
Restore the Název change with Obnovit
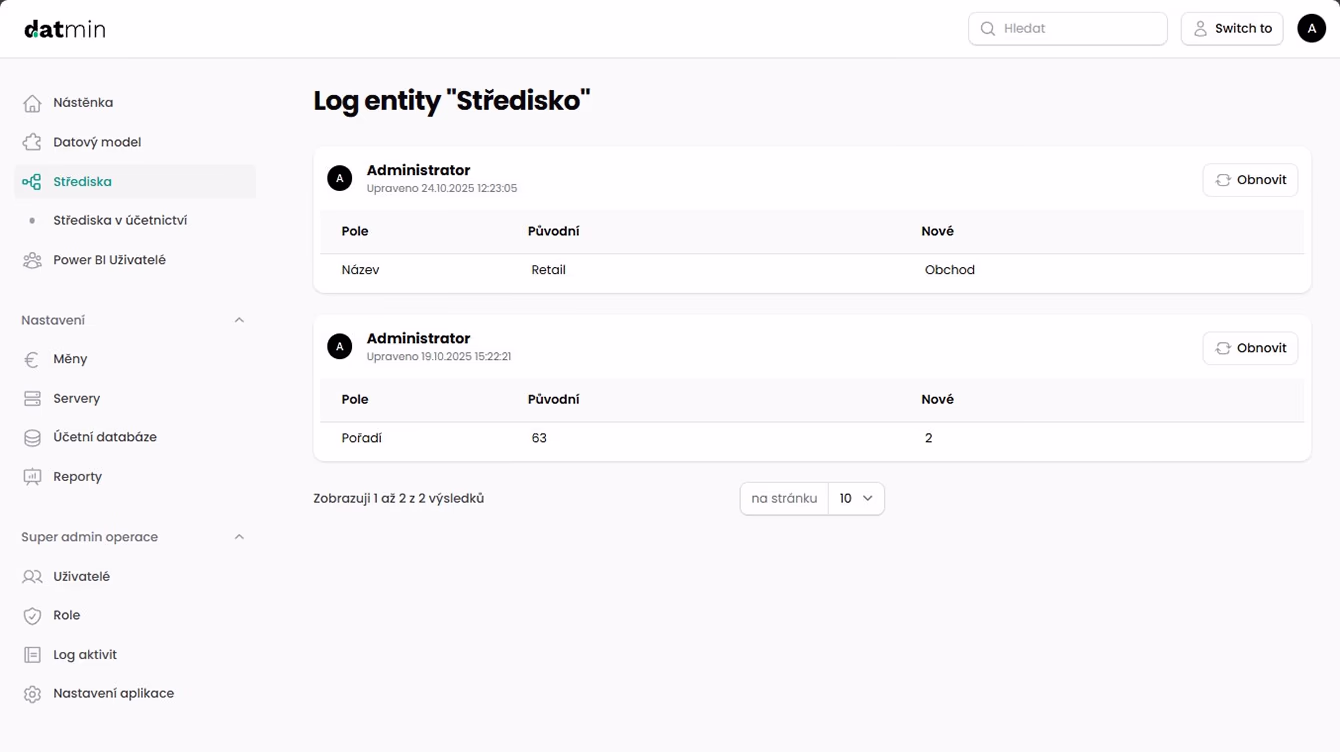[1250, 180]
